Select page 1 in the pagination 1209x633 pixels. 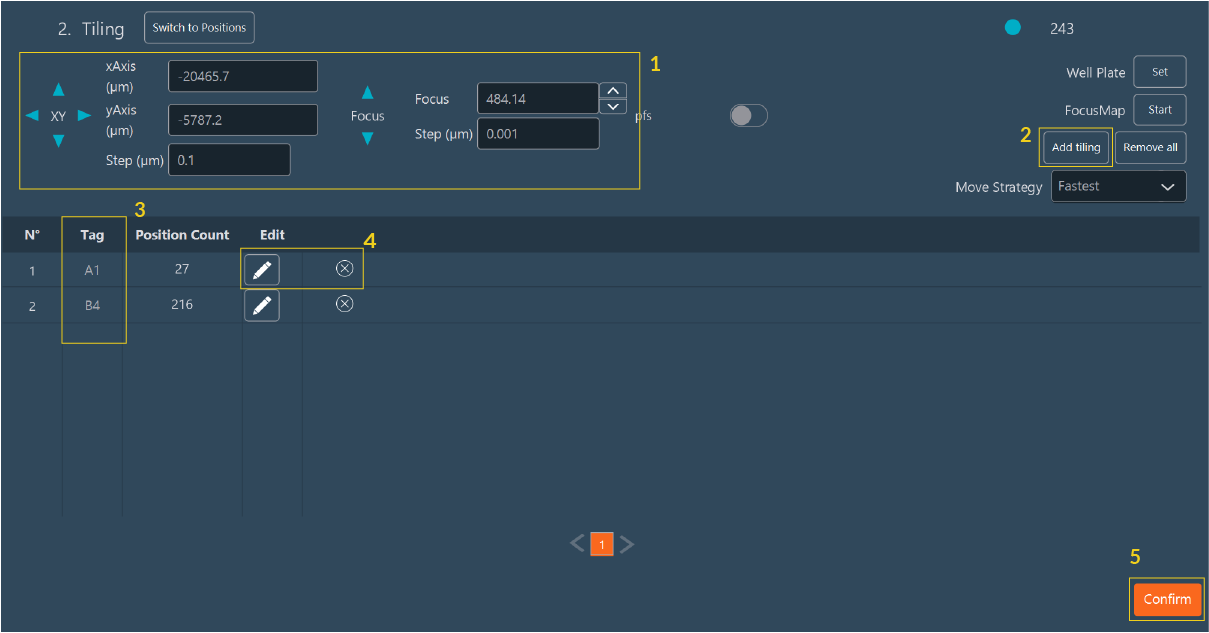pos(602,543)
